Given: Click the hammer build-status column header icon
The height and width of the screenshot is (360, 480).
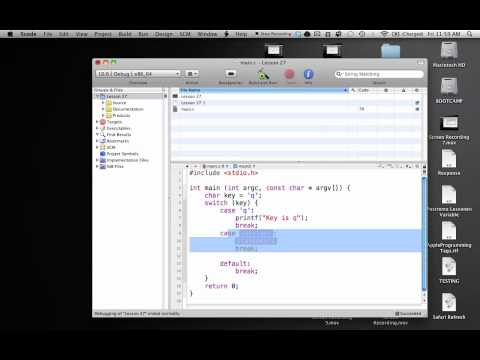Looking at the screenshot, I should tap(353, 90).
